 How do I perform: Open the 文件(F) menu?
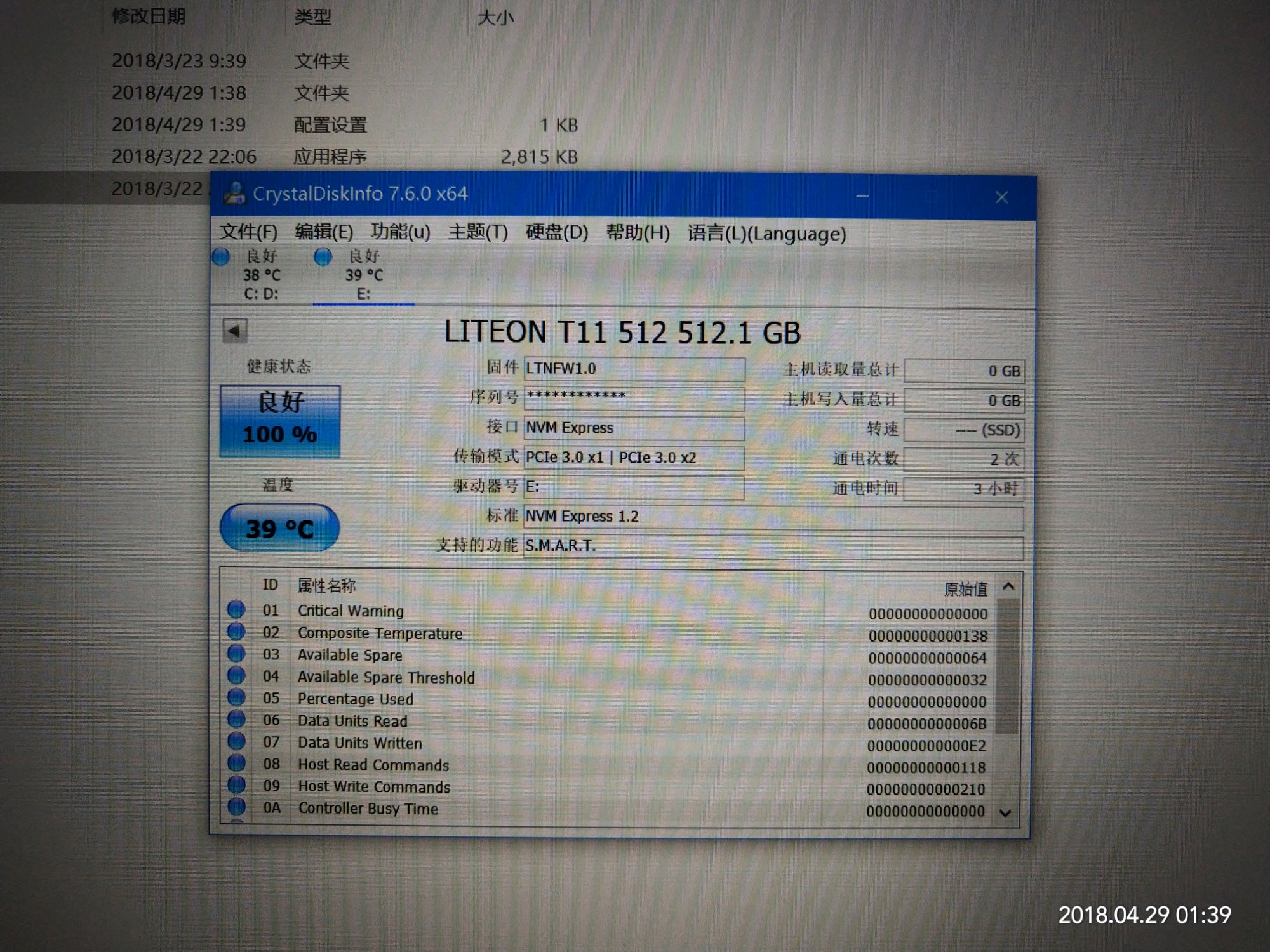tap(248, 232)
